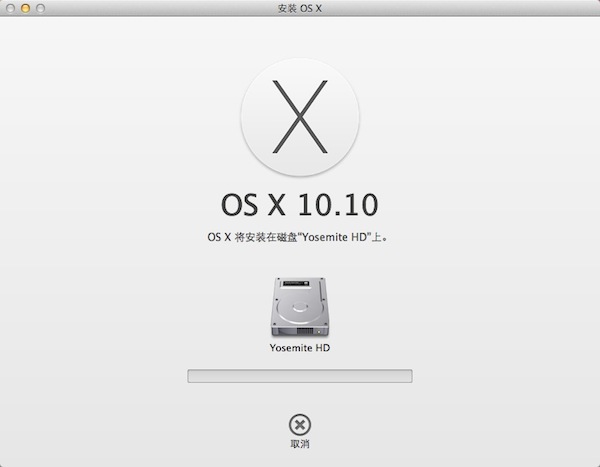Click the text "OS X 将安装在磁盘"
The height and width of the screenshot is (467, 600).
(x=253, y=237)
